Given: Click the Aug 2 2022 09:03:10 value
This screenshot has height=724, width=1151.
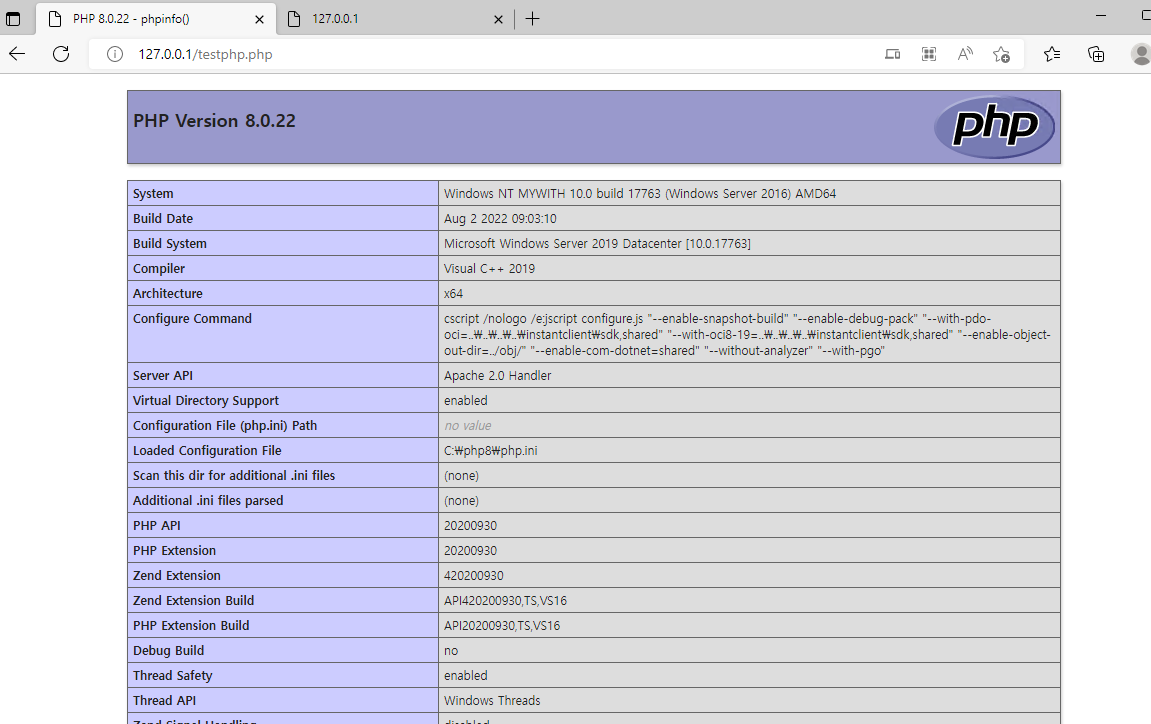Looking at the screenshot, I should click(500, 219).
